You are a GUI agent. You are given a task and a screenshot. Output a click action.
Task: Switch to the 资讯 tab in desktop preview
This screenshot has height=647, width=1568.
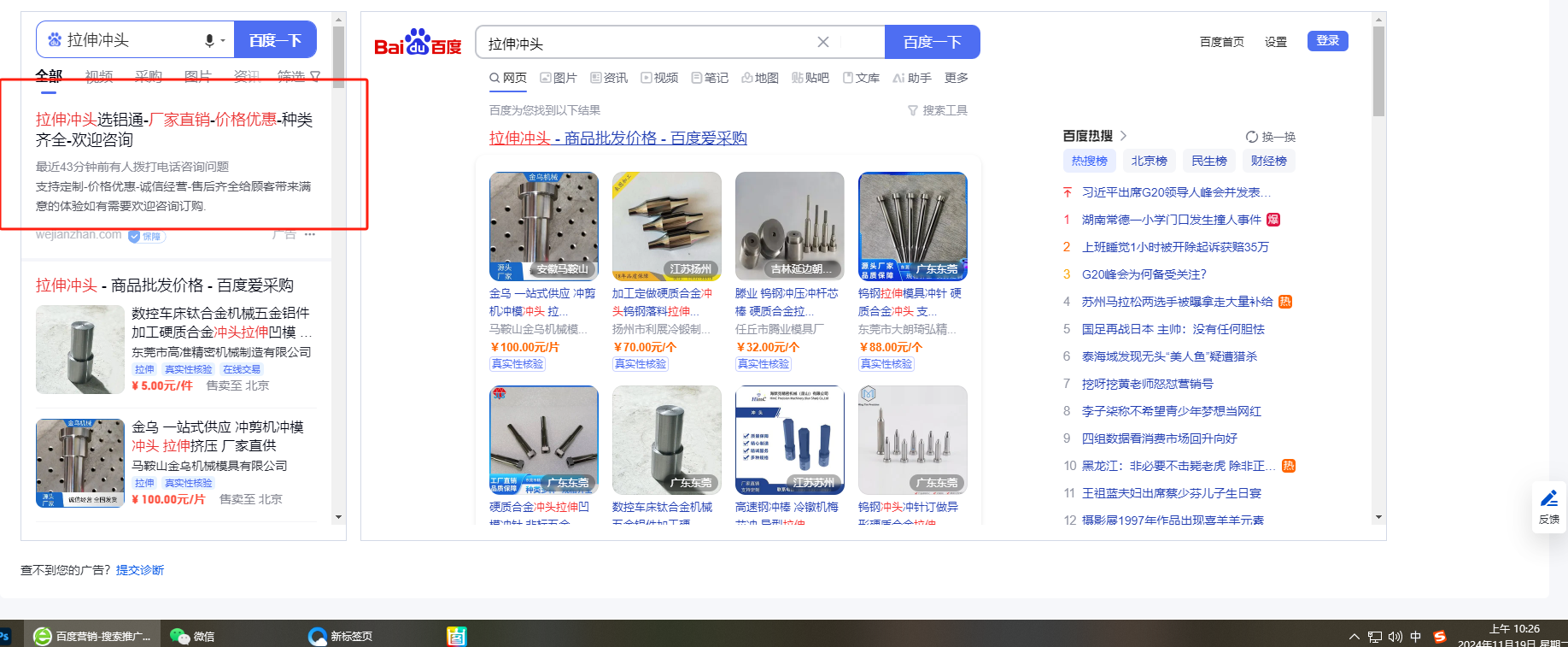(609, 78)
